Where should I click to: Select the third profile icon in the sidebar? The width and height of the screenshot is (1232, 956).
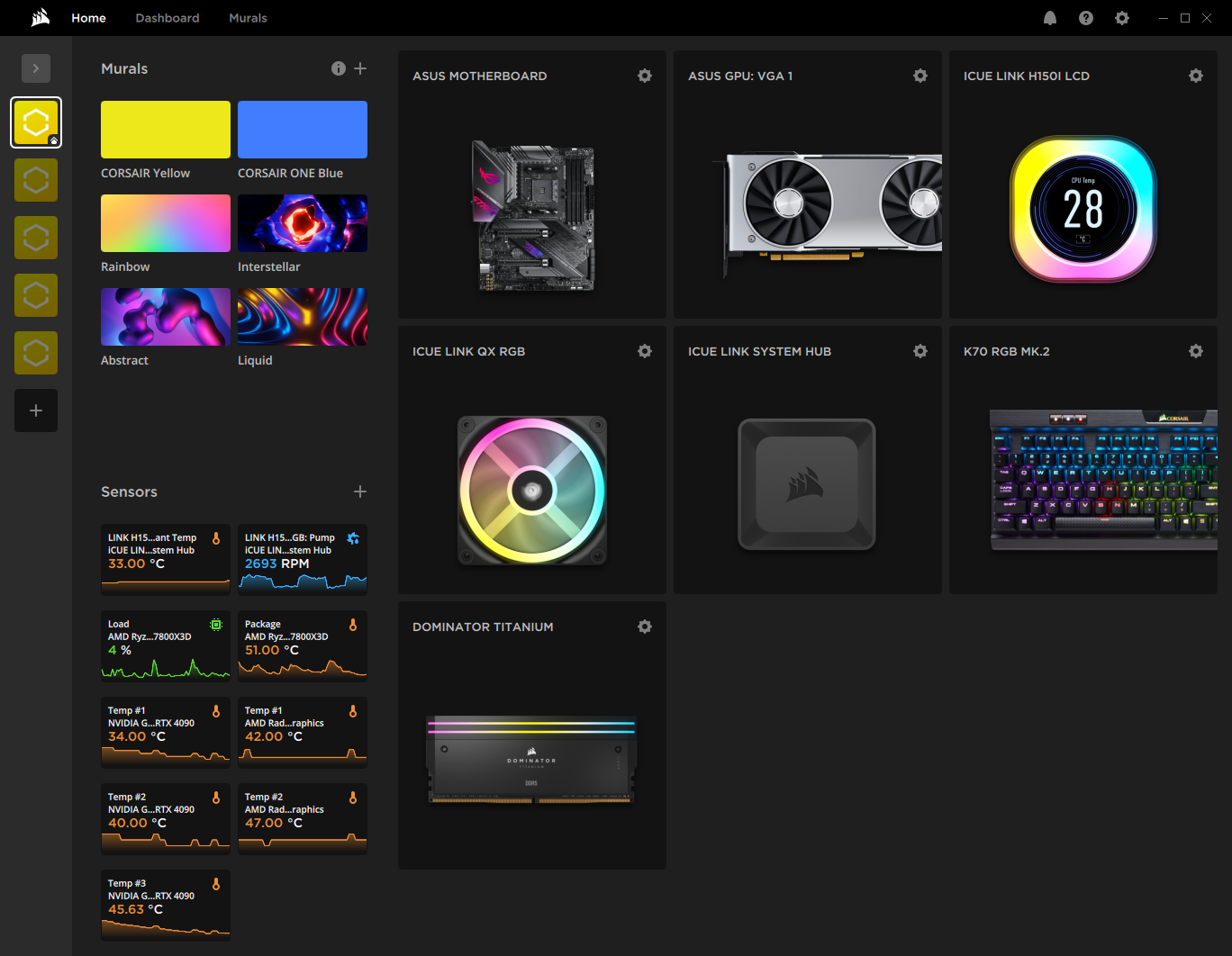click(36, 238)
